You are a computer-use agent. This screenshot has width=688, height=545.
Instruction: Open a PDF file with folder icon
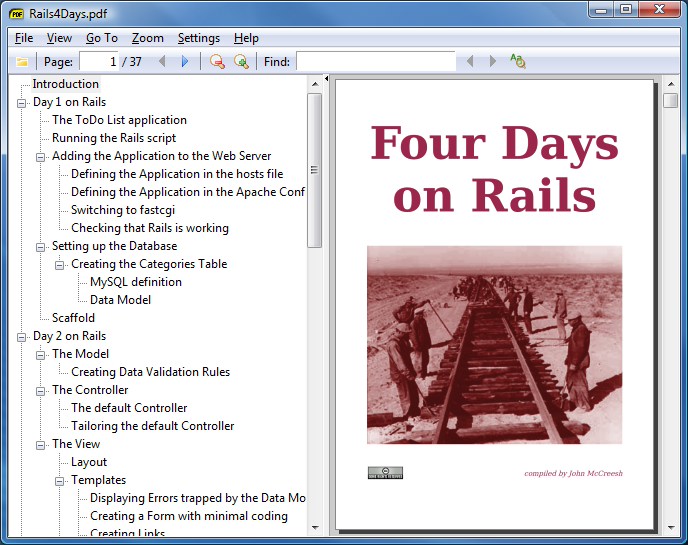[22, 62]
